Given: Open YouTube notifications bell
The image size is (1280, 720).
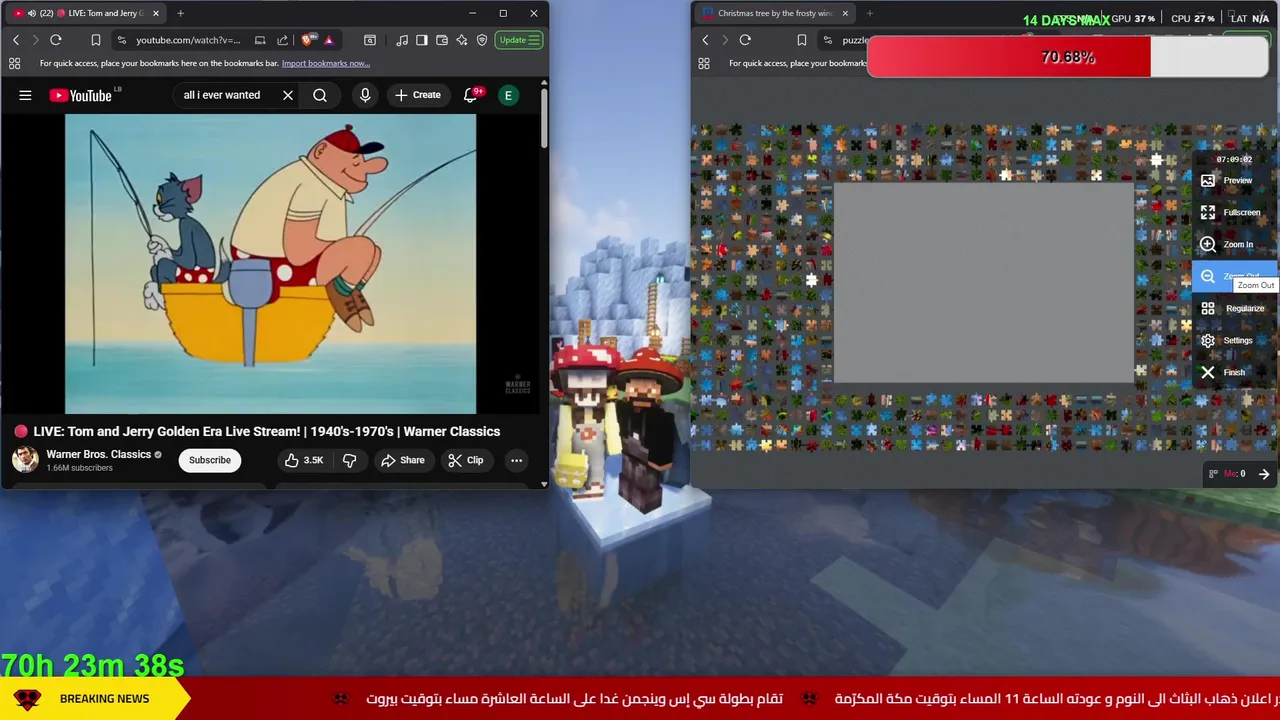Looking at the screenshot, I should (470, 95).
